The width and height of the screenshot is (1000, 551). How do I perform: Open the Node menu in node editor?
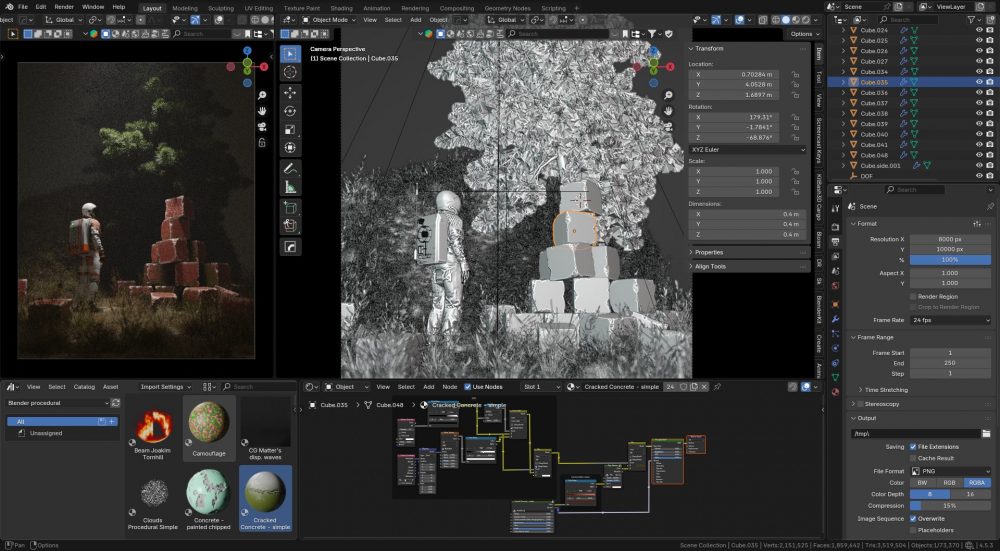(x=450, y=386)
